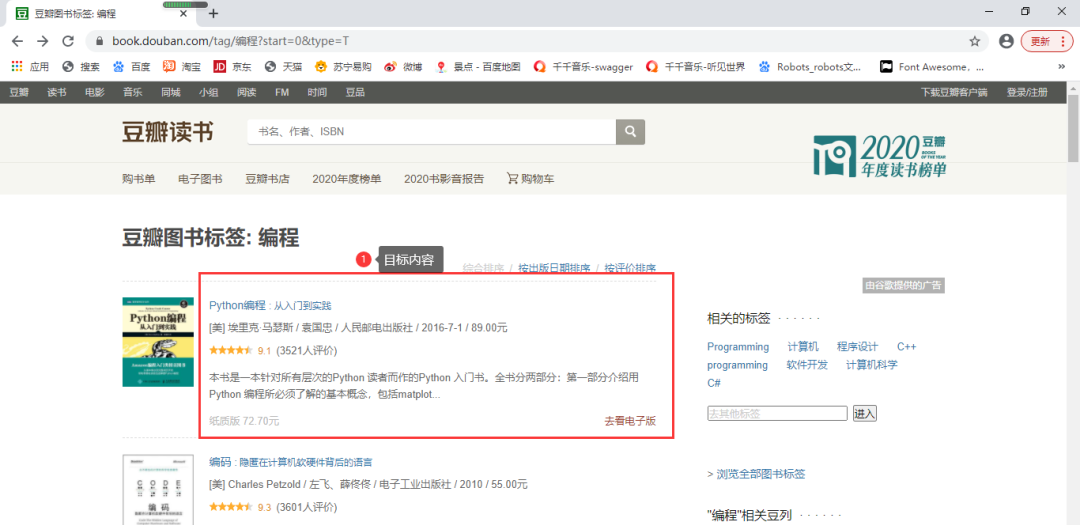Open a new tab with the plus icon
Viewport: 1080px width, 525px height.
point(214,13)
